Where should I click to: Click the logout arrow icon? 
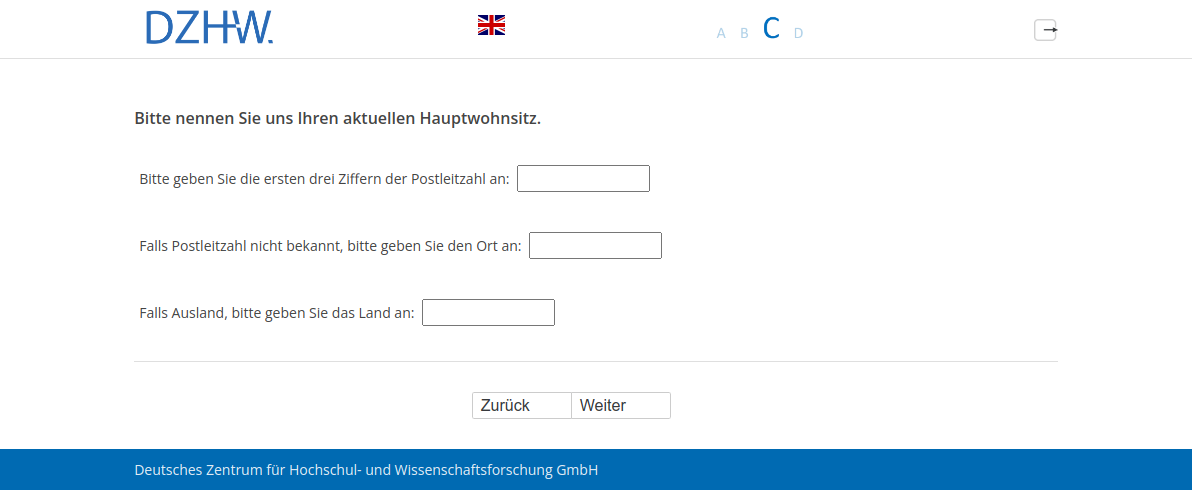coord(1045,30)
